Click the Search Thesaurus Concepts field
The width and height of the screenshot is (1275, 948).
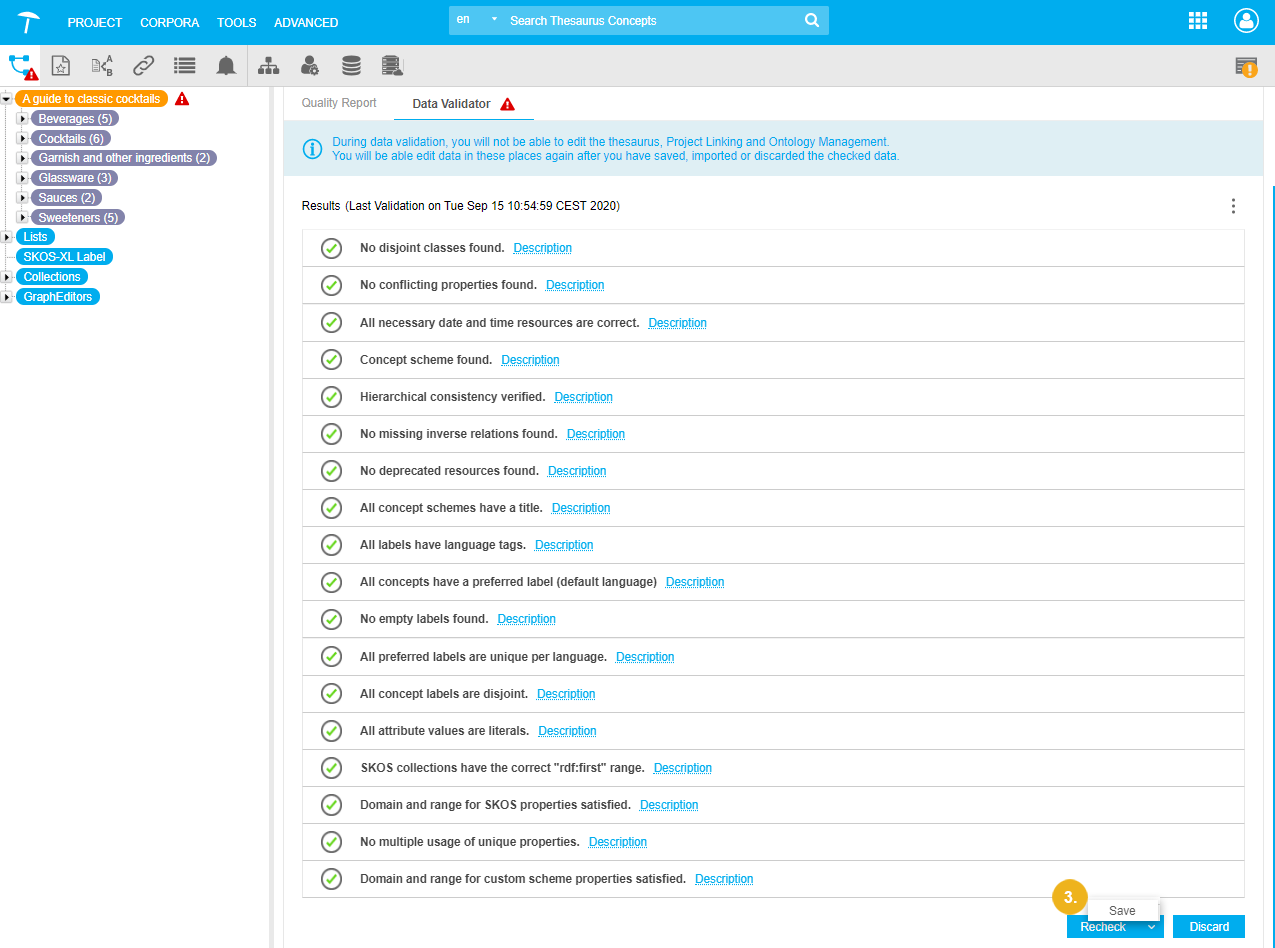650,20
